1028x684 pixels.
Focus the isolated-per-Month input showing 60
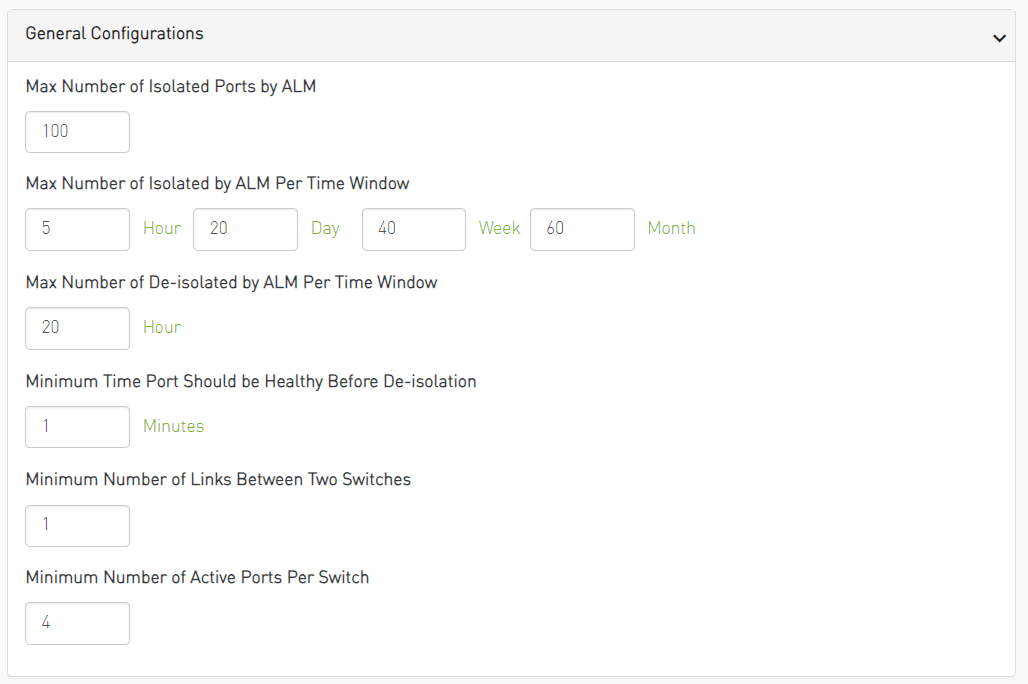582,229
